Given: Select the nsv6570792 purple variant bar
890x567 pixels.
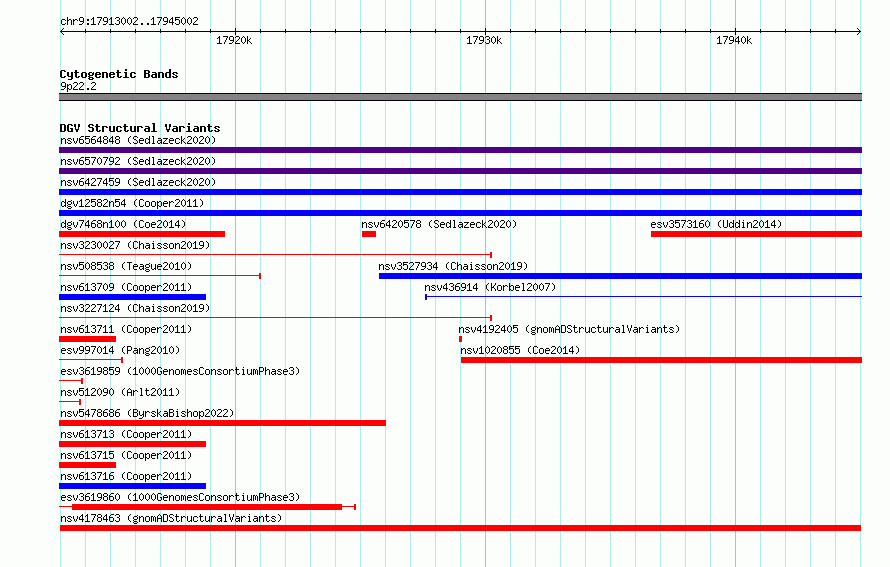Looking at the screenshot, I should [460, 171].
